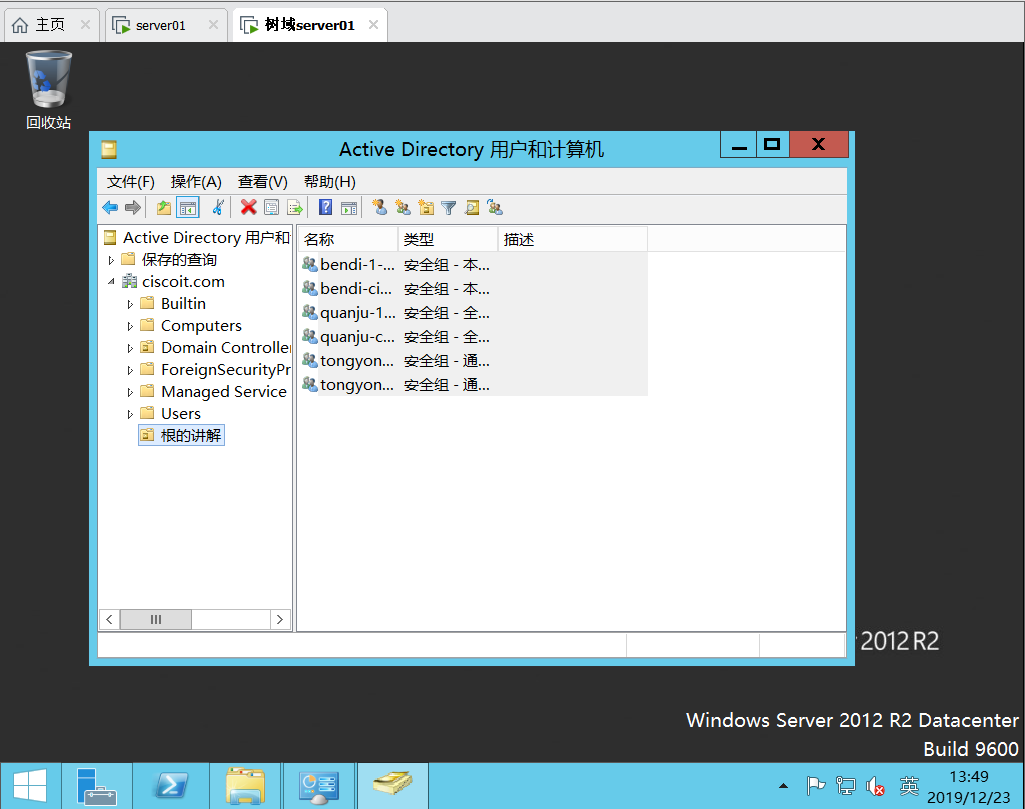Click the Cut scissors icon
This screenshot has height=809, width=1025.
pyautogui.click(x=218, y=208)
